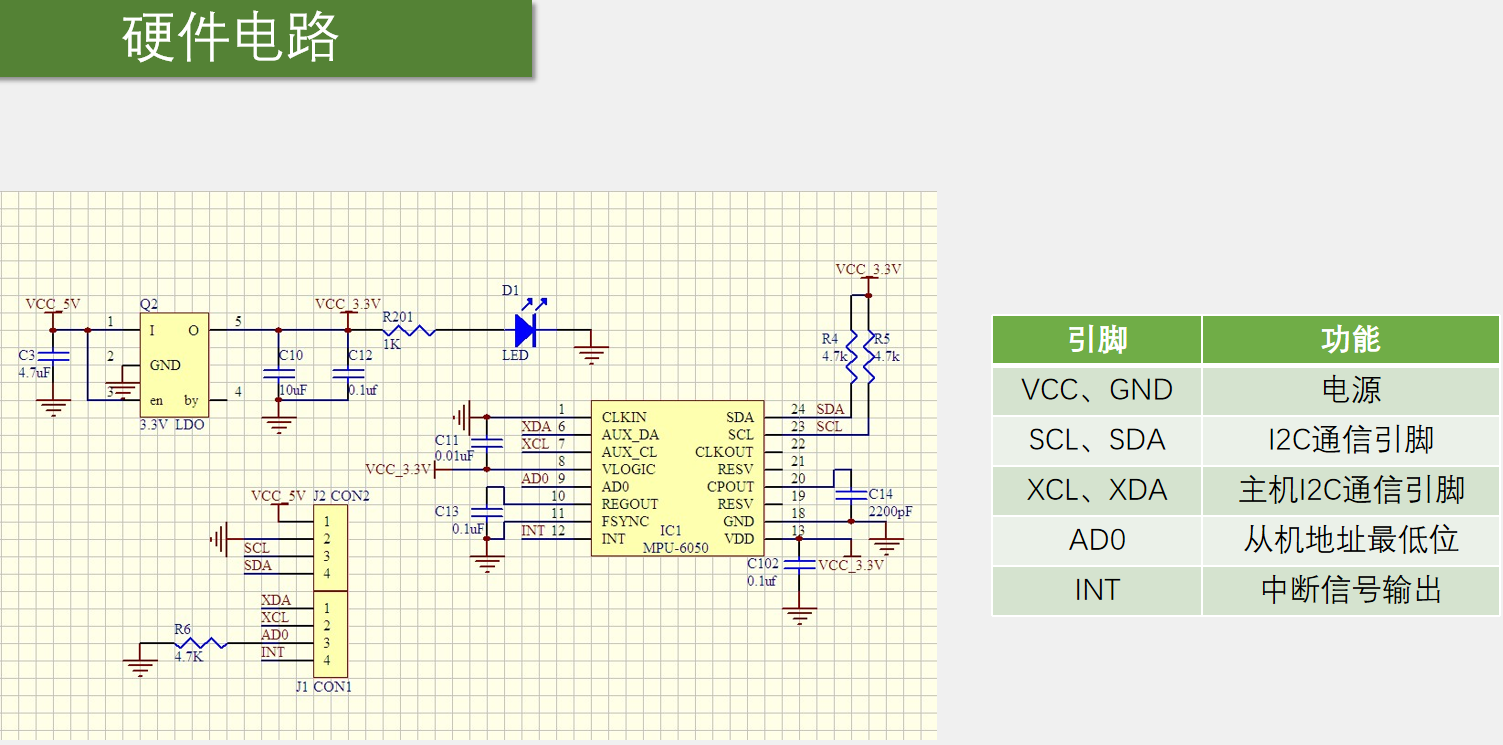Select the INT cell in the table
The height and width of the screenshot is (745, 1503).
tap(1097, 590)
